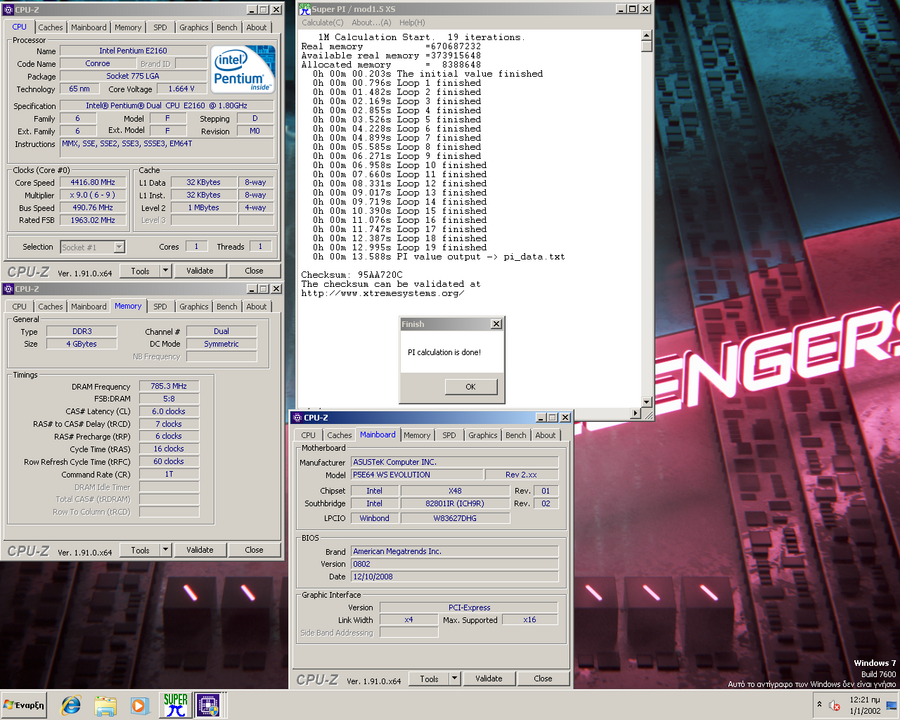Click Validate in the CPU-Z Memory window
This screenshot has height=720, width=900.
[x=200, y=550]
